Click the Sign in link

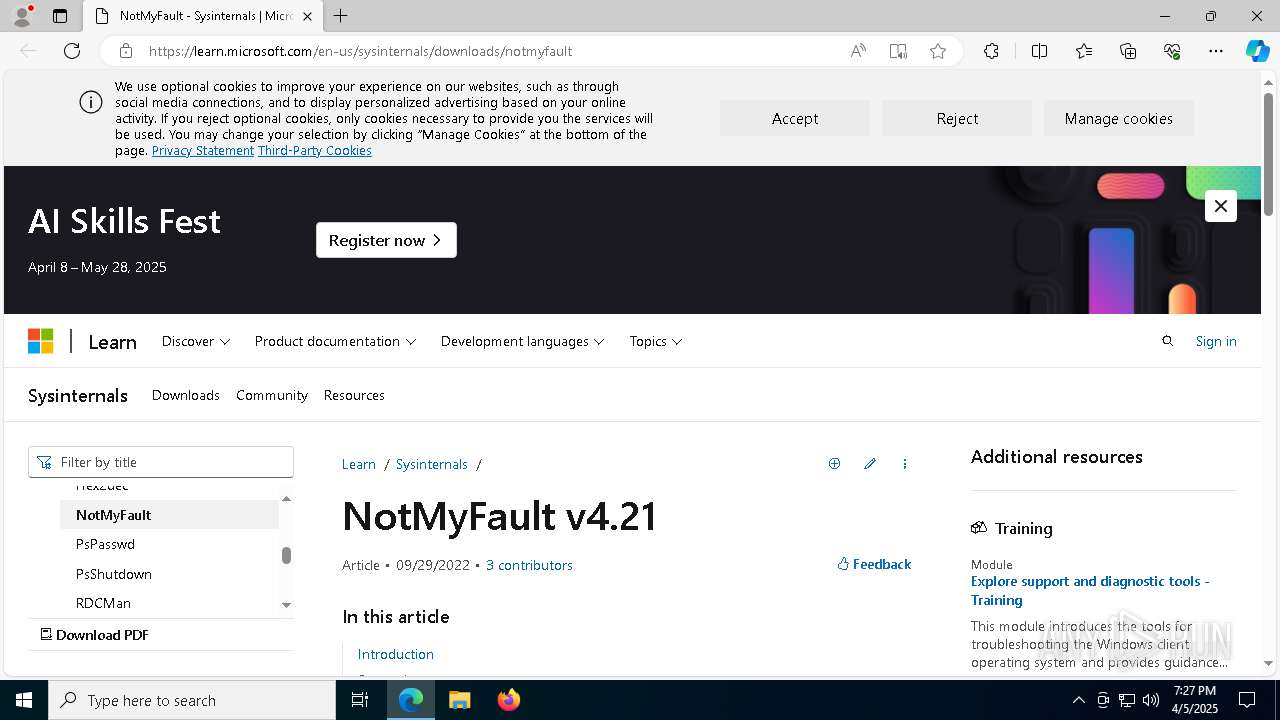point(1216,341)
